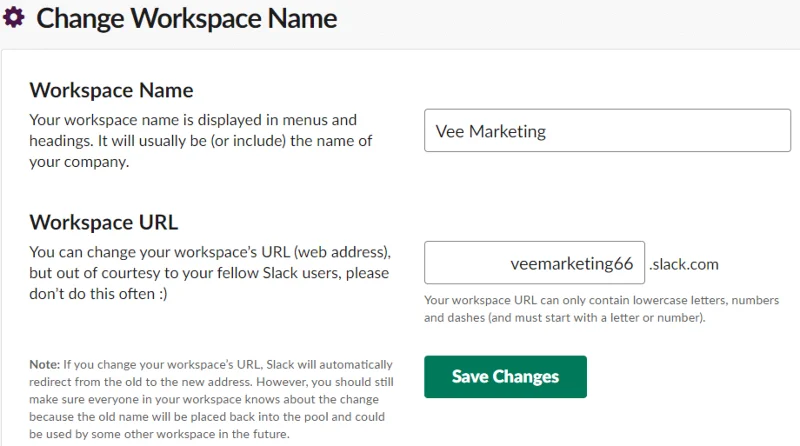Click the gear icon beside Change Workspace Name

coord(14,17)
